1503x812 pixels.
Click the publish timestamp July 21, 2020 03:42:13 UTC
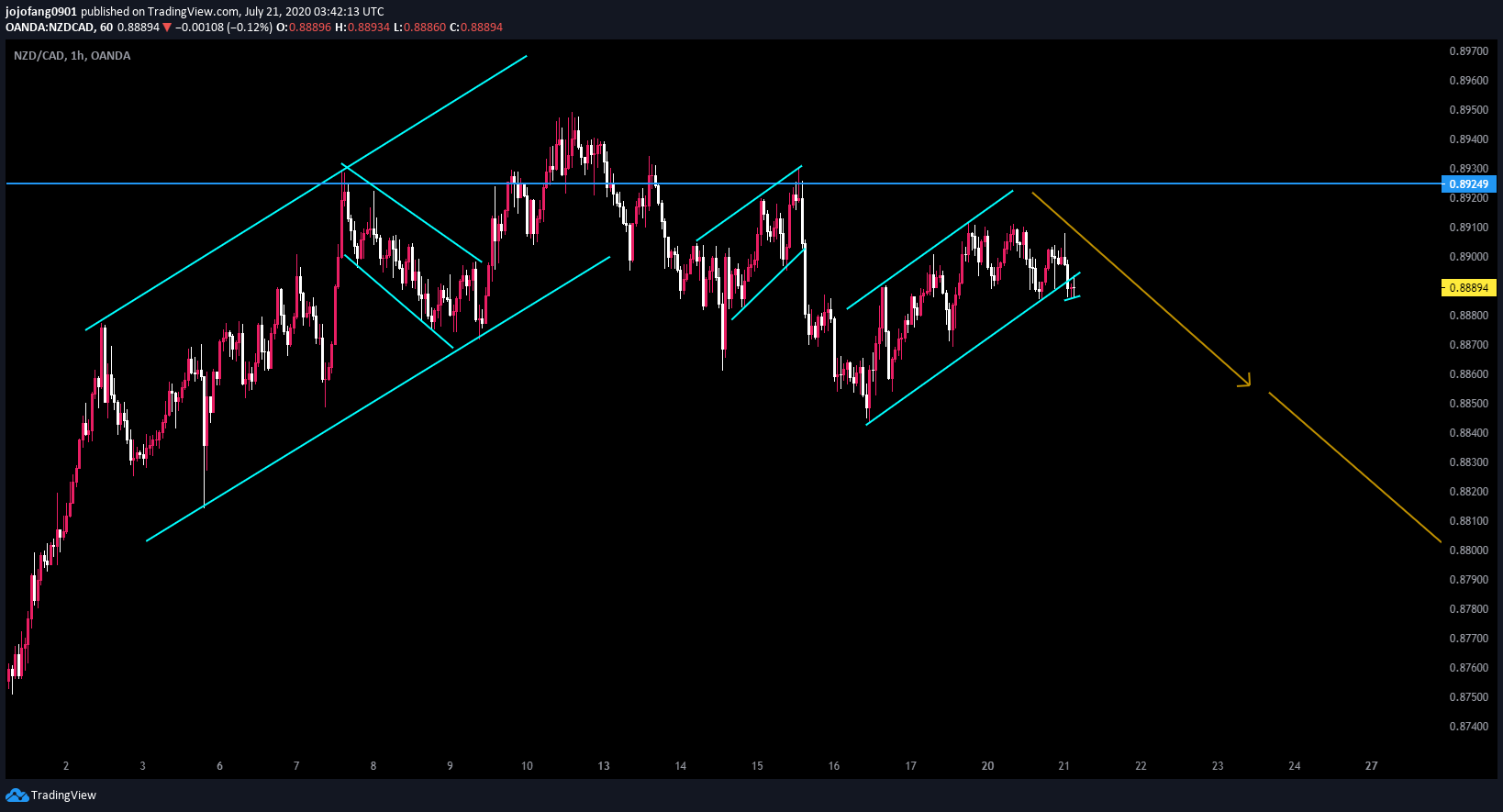(314, 12)
